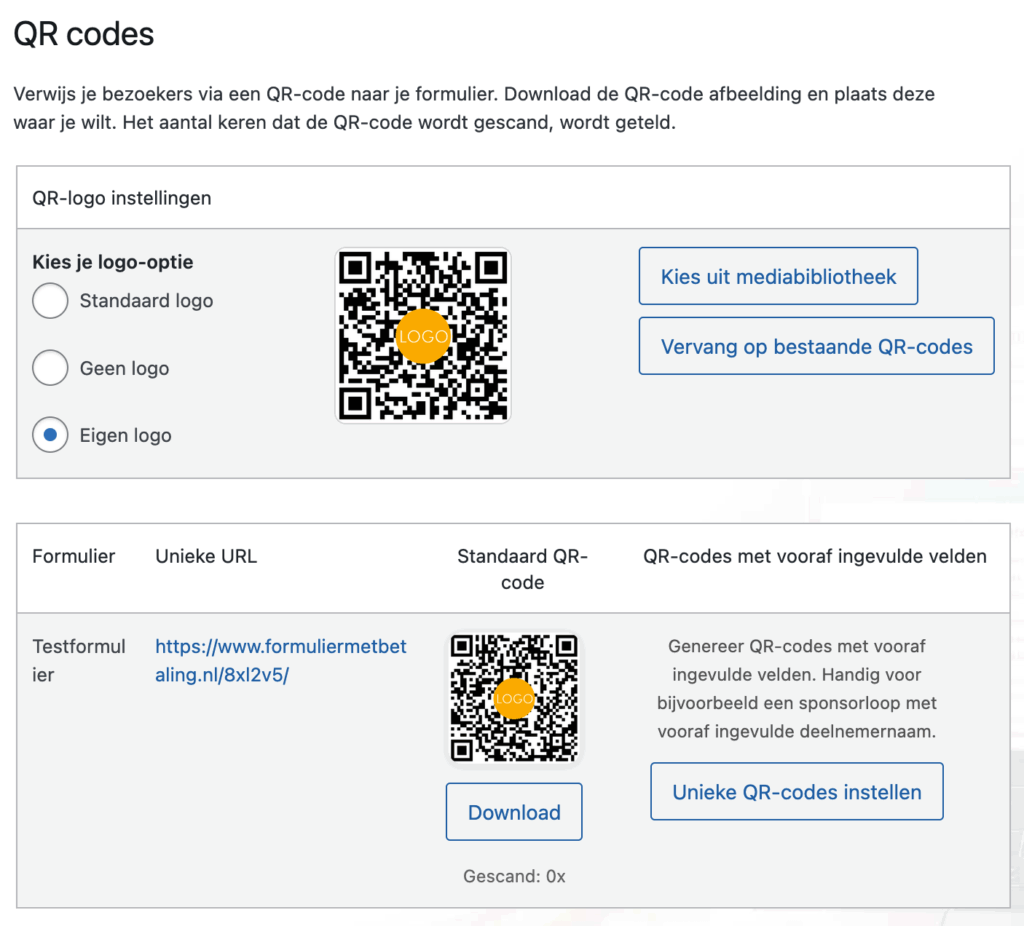Screen dimensions: 1024x926
Task: Click the Standaard QR-code column header
Action: coord(522,569)
